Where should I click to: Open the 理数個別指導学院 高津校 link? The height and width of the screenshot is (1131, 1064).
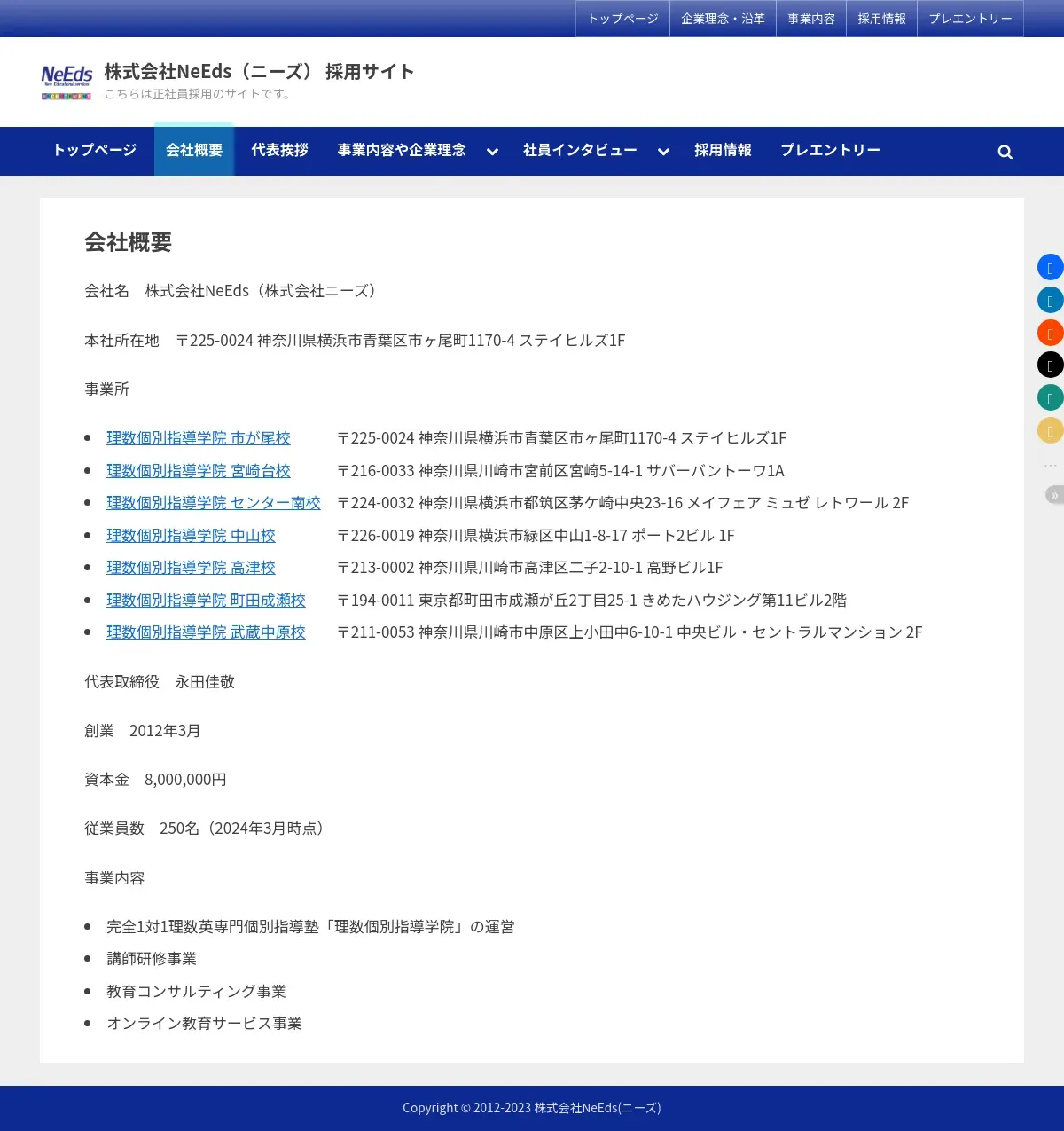[x=191, y=568]
